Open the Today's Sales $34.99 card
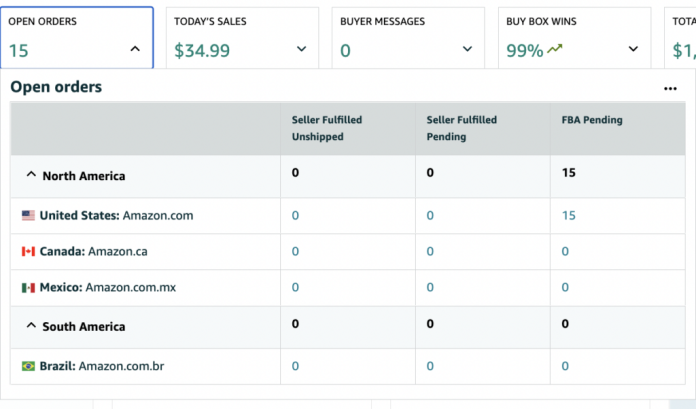 click(242, 38)
